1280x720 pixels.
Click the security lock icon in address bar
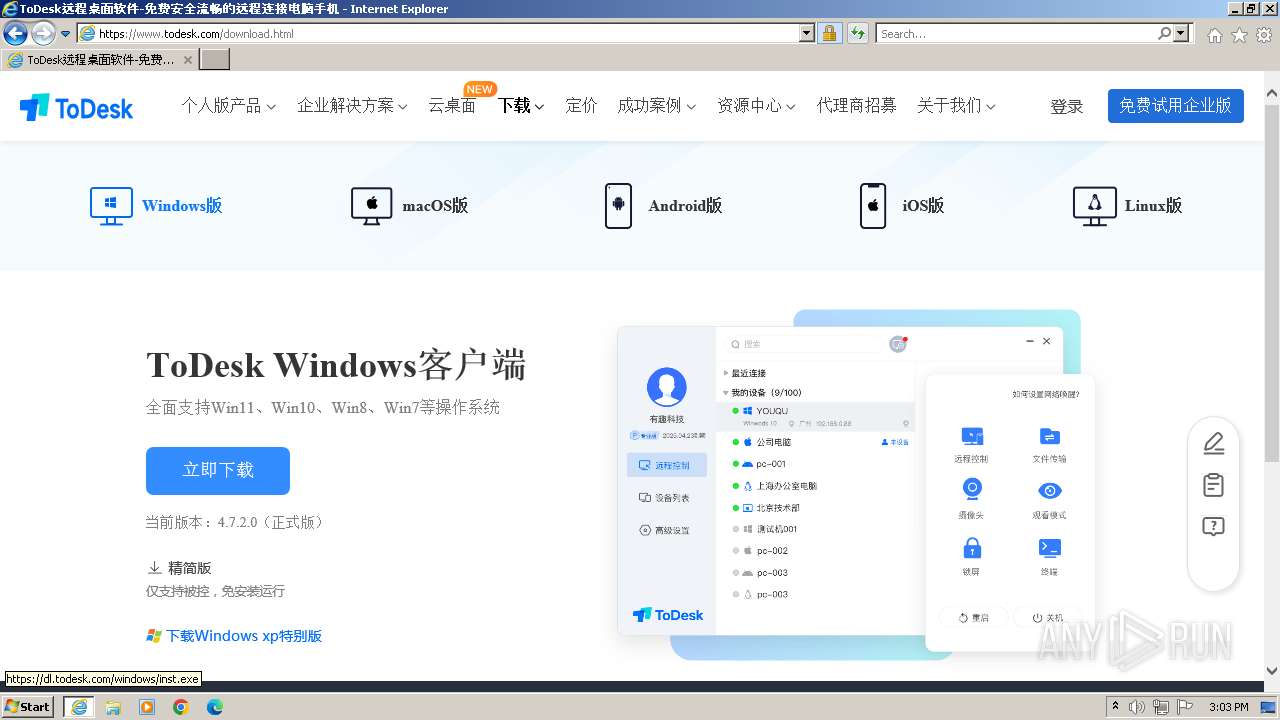[829, 33]
